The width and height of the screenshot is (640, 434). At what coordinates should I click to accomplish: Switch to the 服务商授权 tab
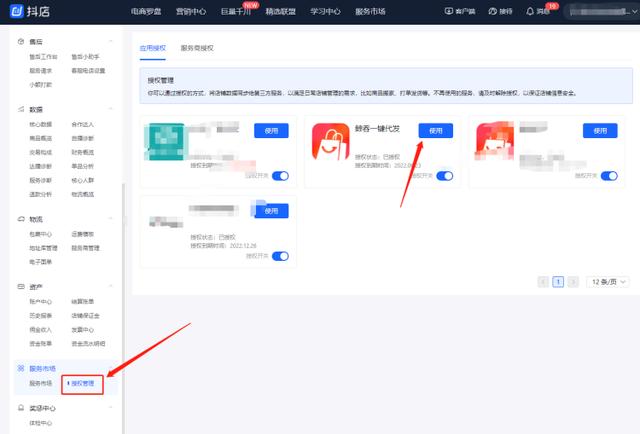coord(197,48)
